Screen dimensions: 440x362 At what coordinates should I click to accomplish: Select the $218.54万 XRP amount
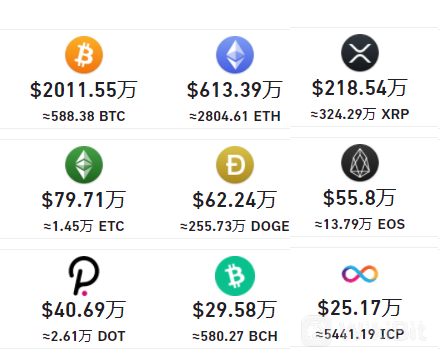click(x=360, y=88)
